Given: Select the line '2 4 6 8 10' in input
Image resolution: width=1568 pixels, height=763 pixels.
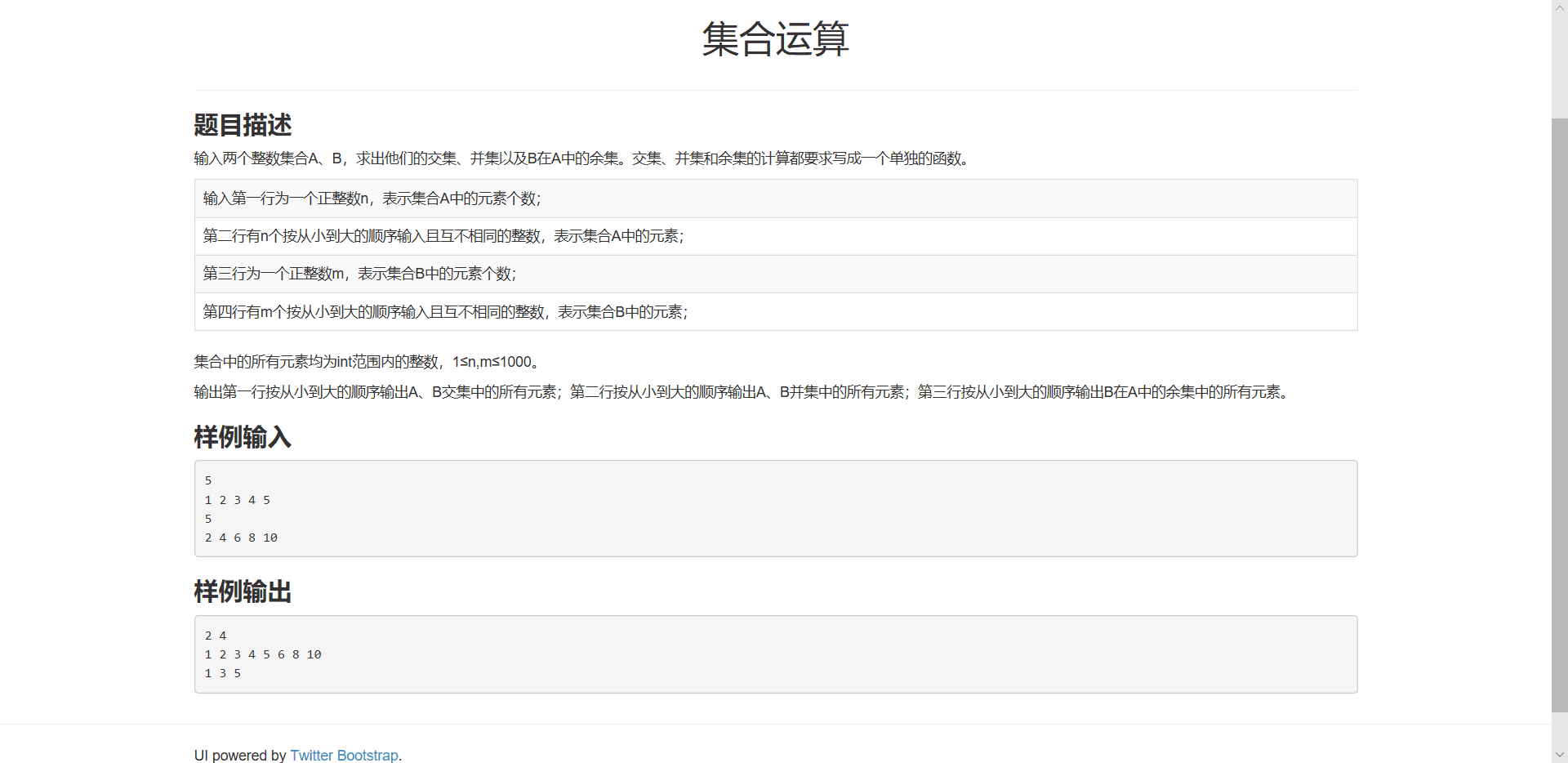Looking at the screenshot, I should point(242,538).
